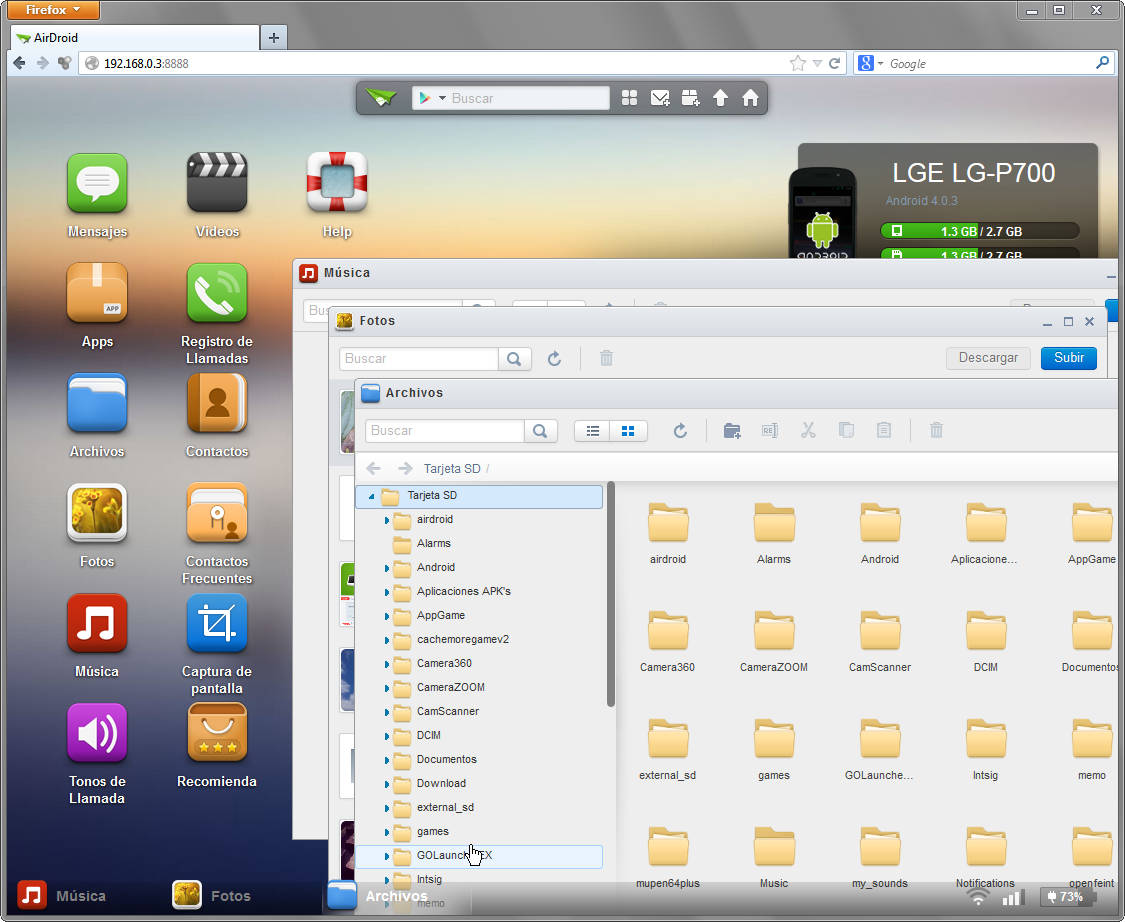This screenshot has width=1125, height=922.
Task: Focus the Buscar field in Archivos
Action: coord(445,431)
